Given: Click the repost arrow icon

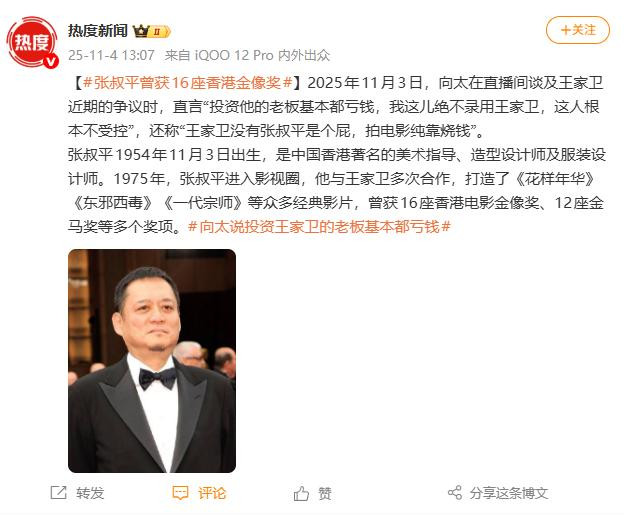Looking at the screenshot, I should pos(58,493).
